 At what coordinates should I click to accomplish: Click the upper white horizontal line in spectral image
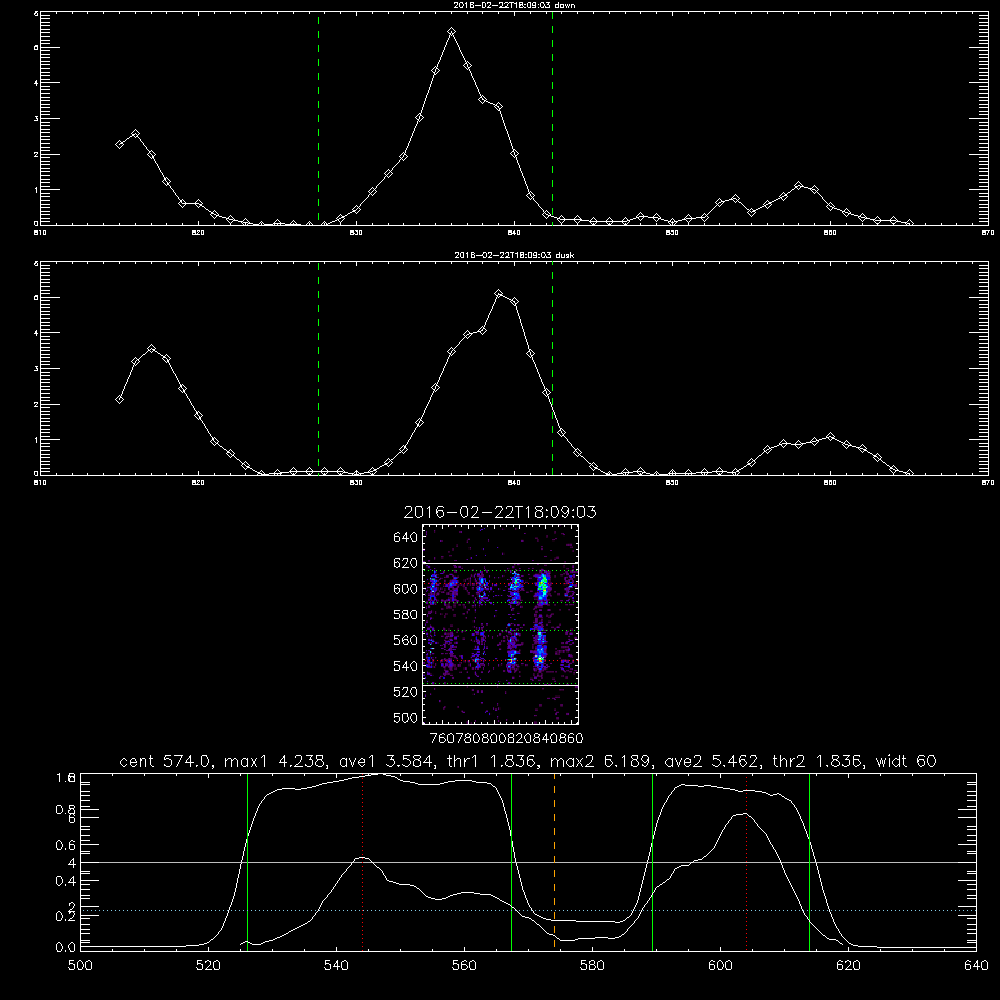pyautogui.click(x=501, y=563)
